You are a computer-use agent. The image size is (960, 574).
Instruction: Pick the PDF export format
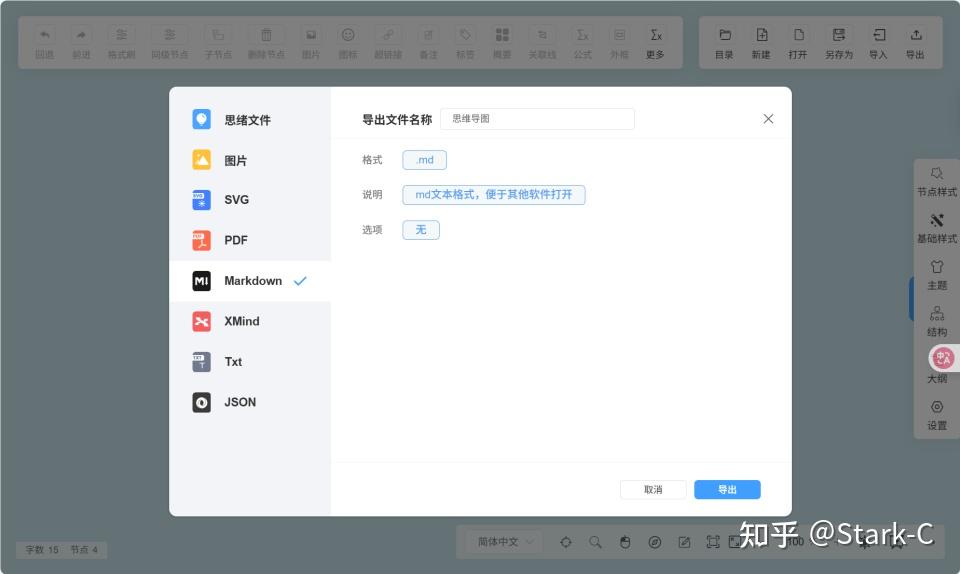point(235,240)
